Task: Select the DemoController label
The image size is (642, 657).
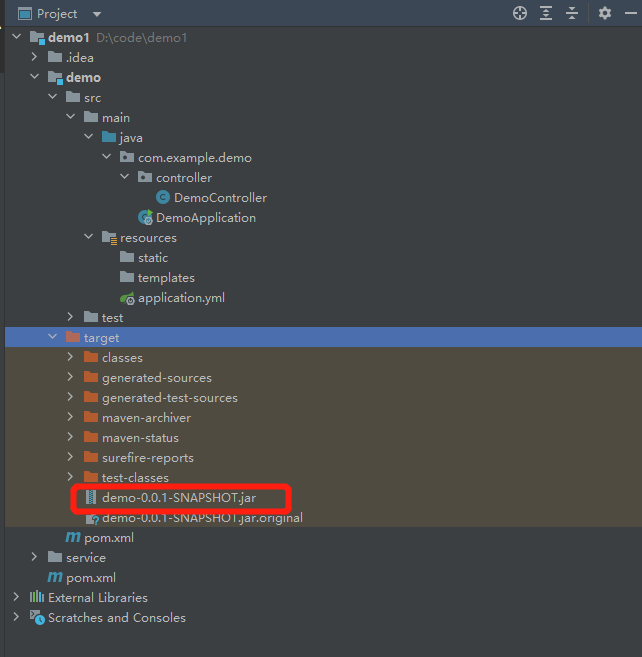Action: [220, 198]
